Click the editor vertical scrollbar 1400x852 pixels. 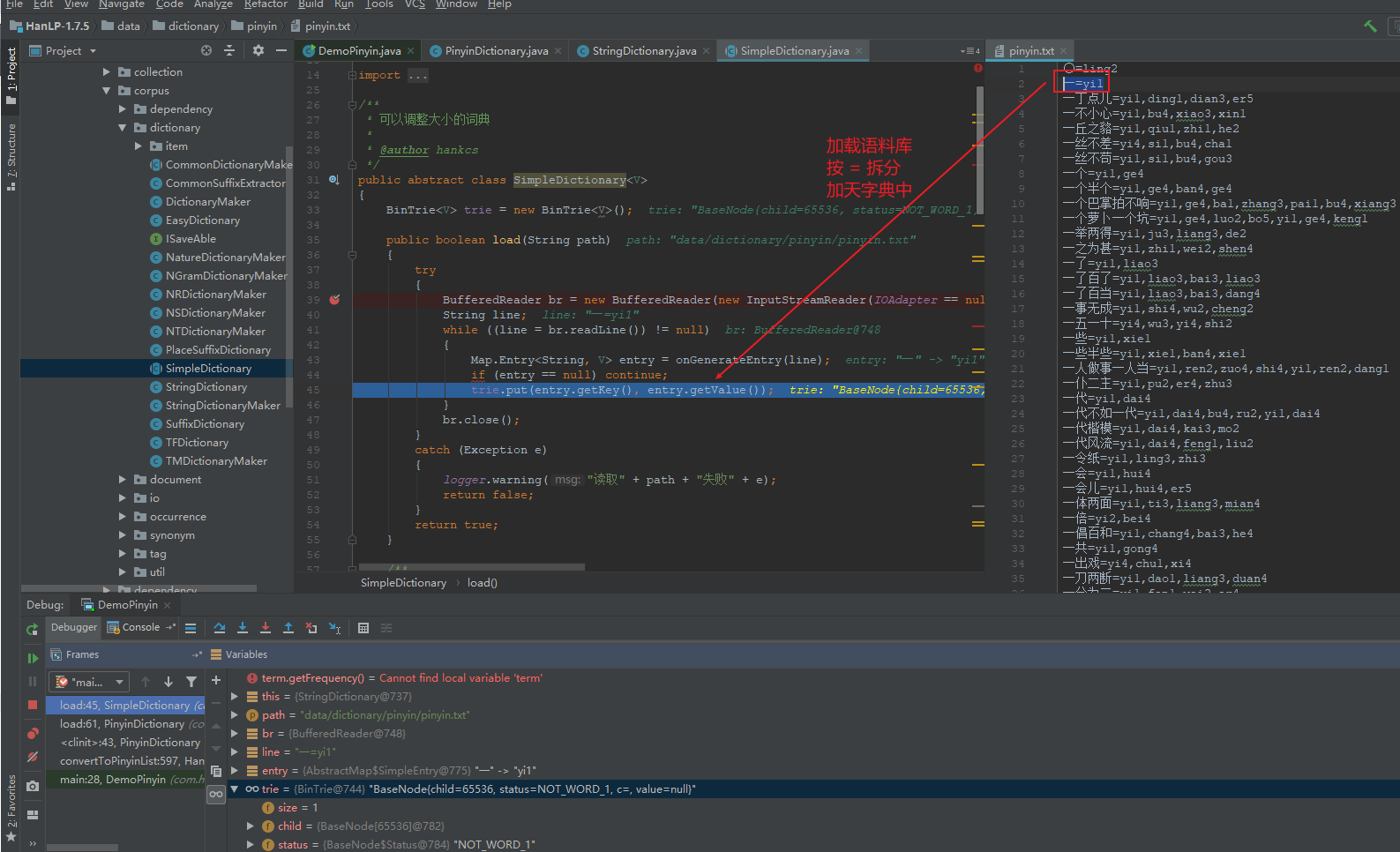pos(979,150)
